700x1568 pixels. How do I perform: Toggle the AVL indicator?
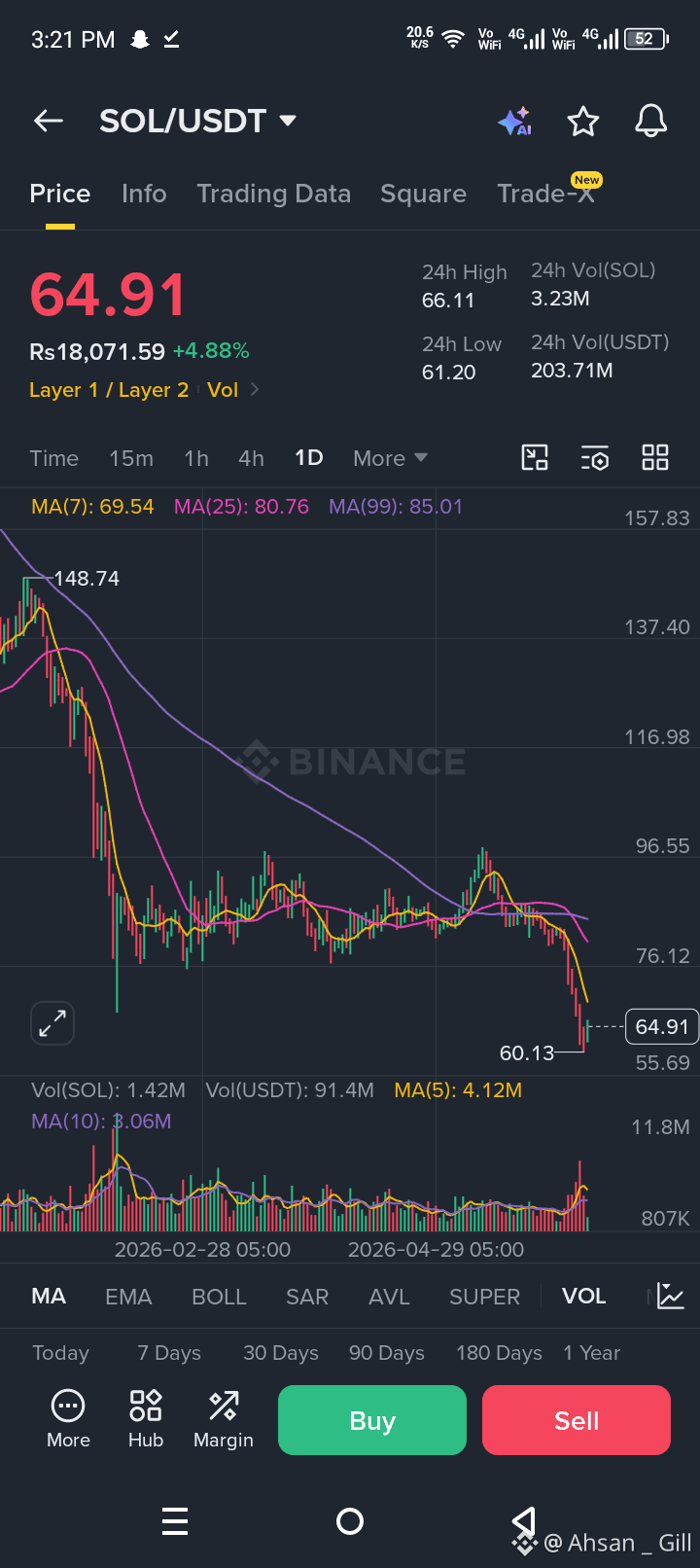(389, 1296)
